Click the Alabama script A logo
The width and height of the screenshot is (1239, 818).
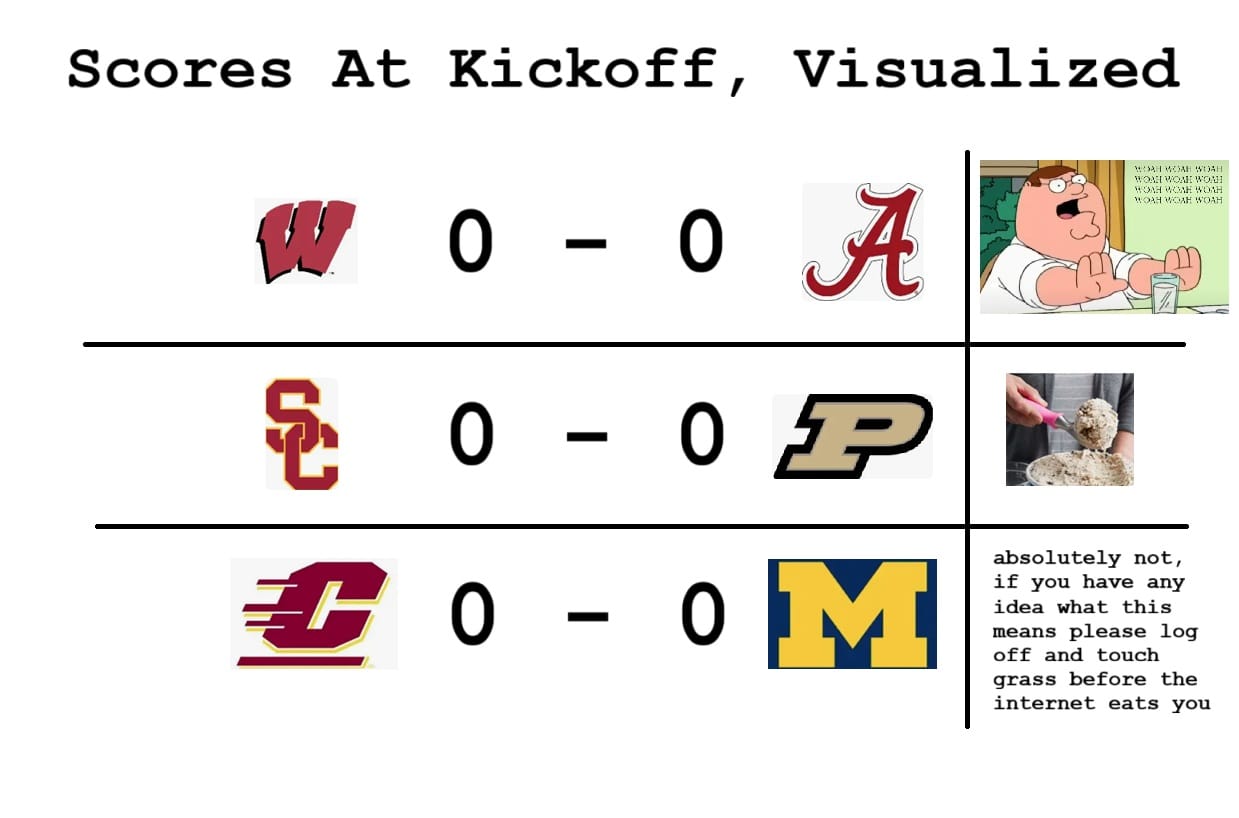863,243
